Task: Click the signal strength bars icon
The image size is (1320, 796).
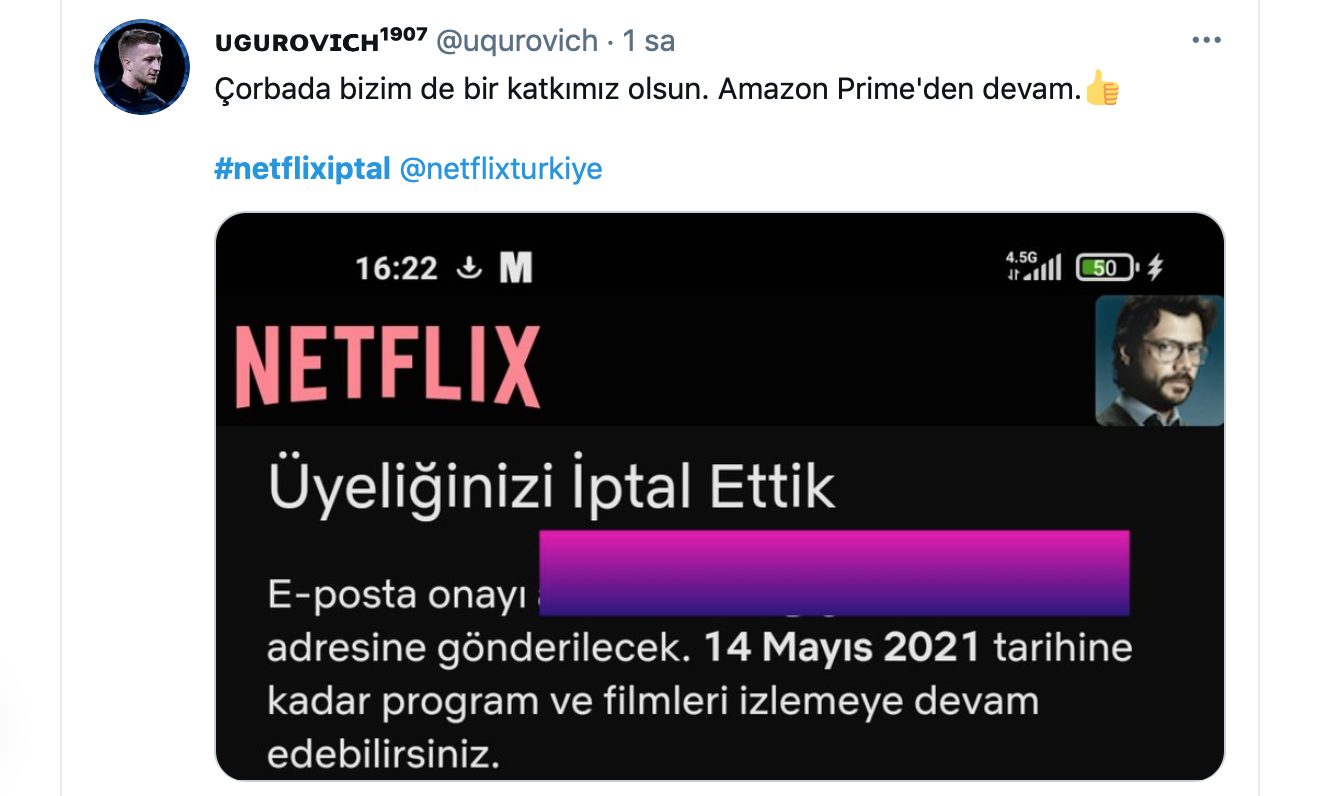Action: click(1047, 267)
